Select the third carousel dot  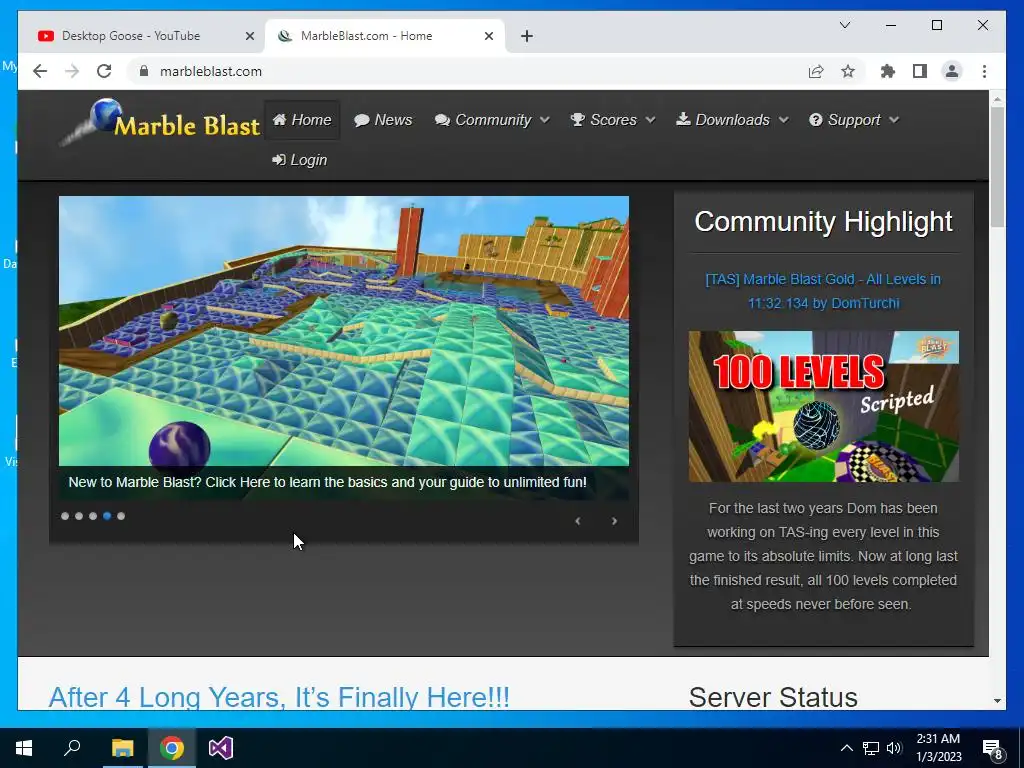point(93,516)
